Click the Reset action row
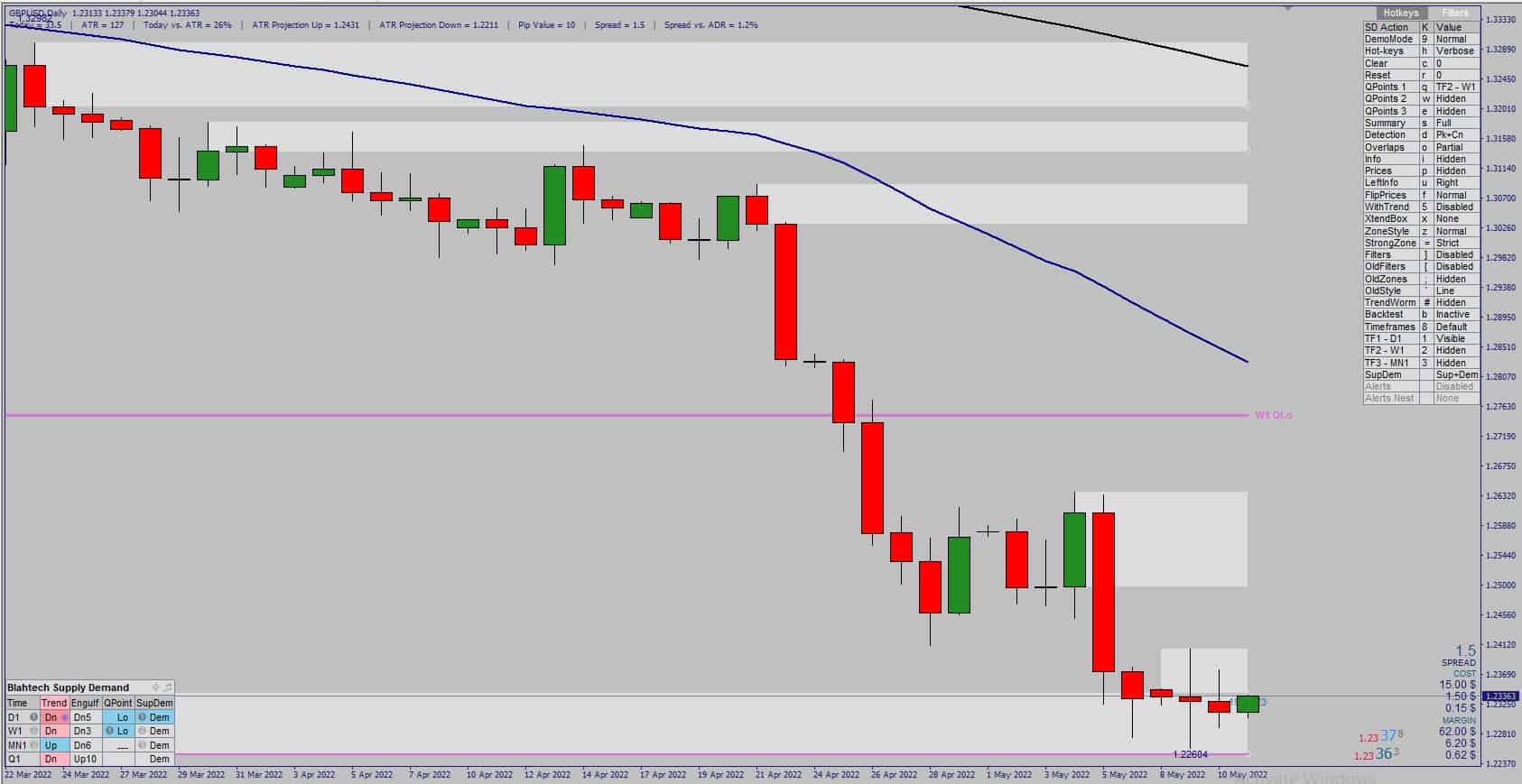The height and width of the screenshot is (784, 1522). [1422, 76]
